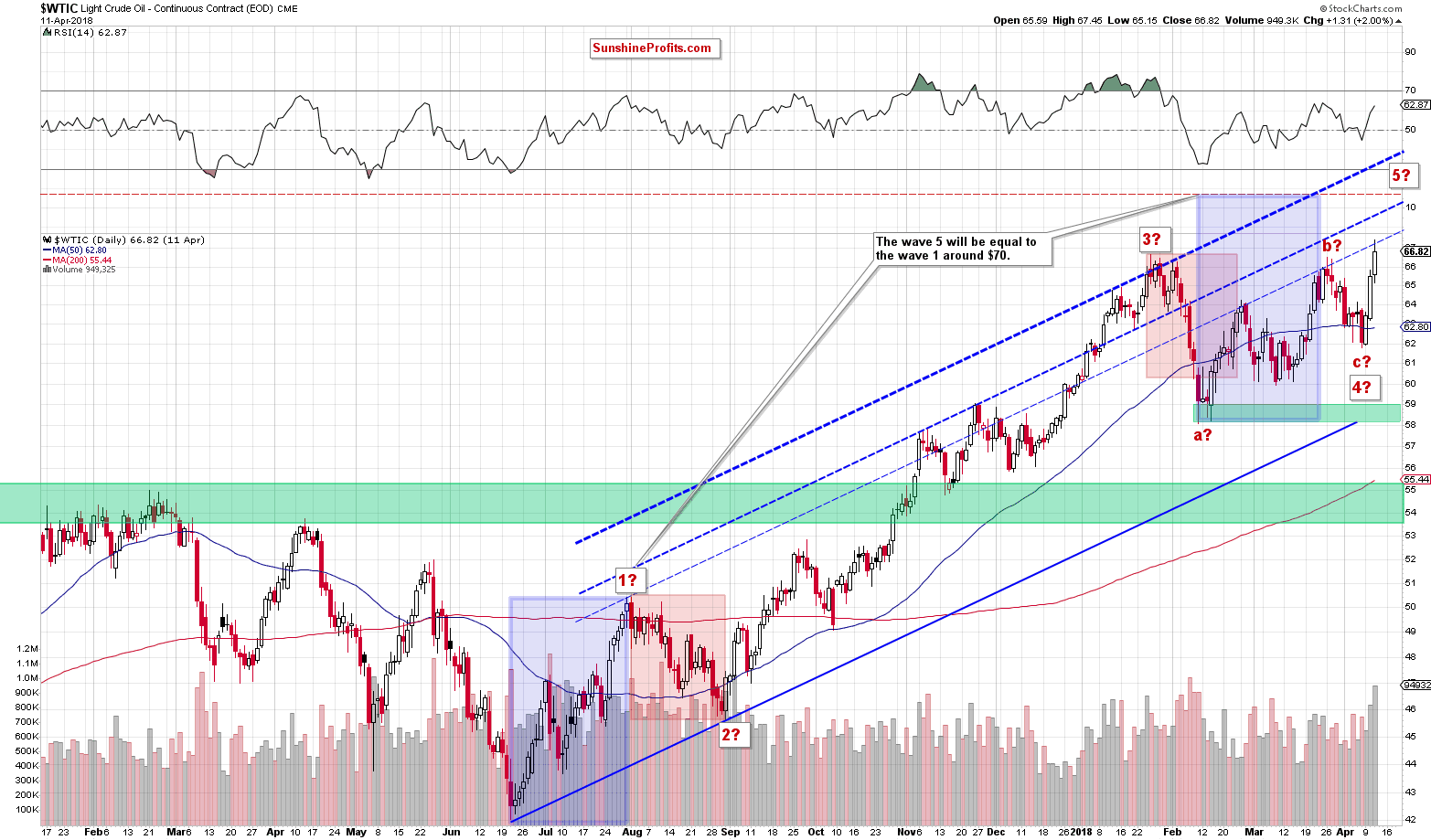Screen dimensions: 1431x840
Task: Click the 'Low 65.15' value in header
Action: (x=1134, y=20)
